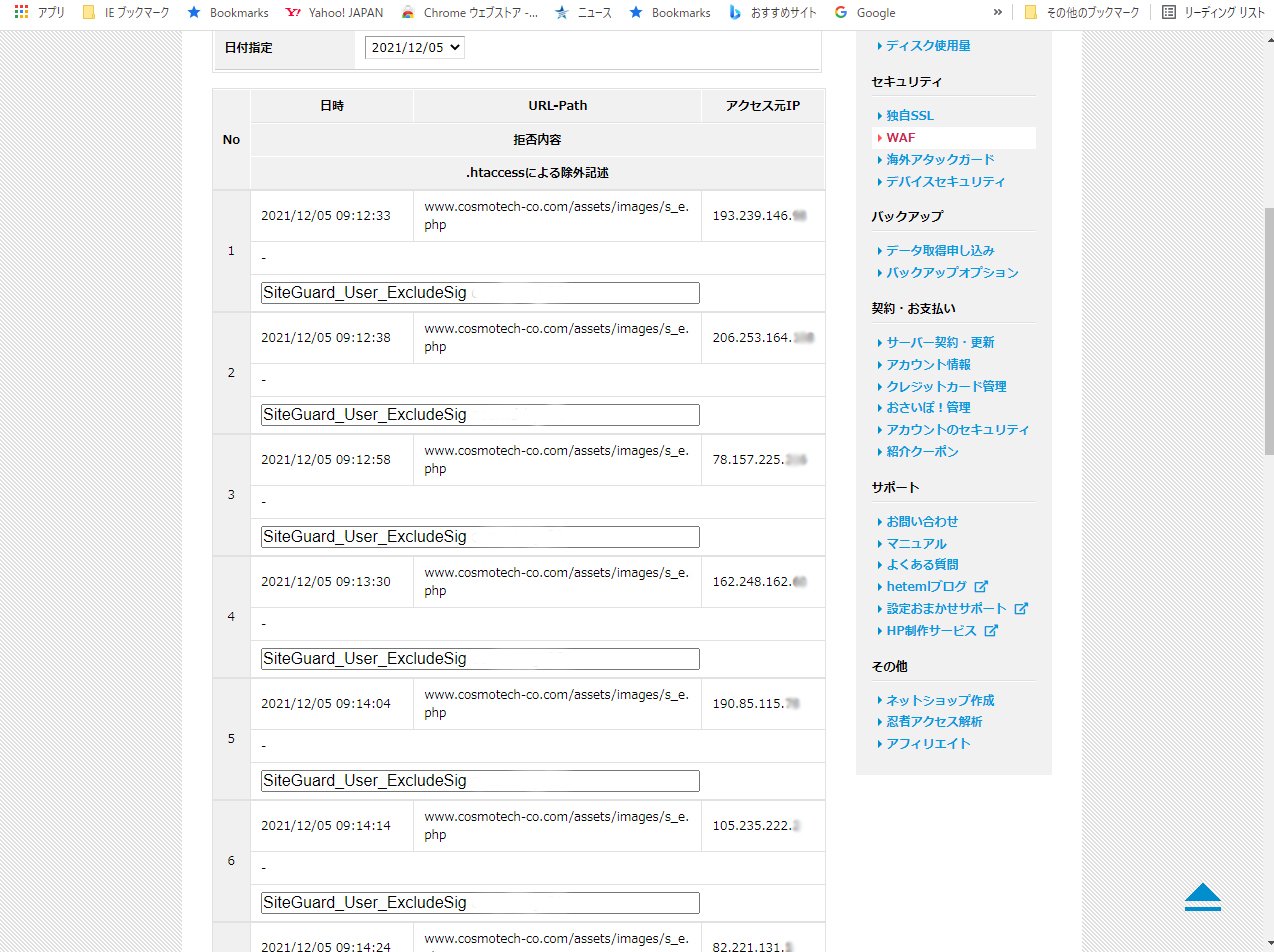
Task: Click the scroll-to-top arrow icon
Action: 1202,896
